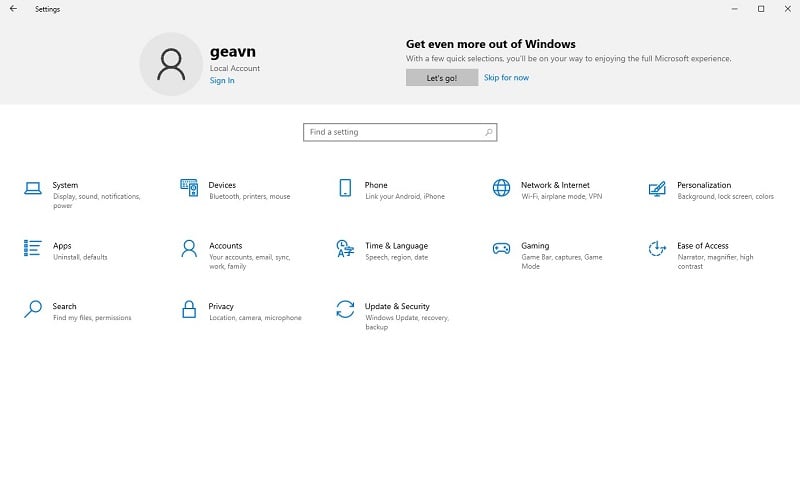Select the Ease of Access label

(x=703, y=246)
